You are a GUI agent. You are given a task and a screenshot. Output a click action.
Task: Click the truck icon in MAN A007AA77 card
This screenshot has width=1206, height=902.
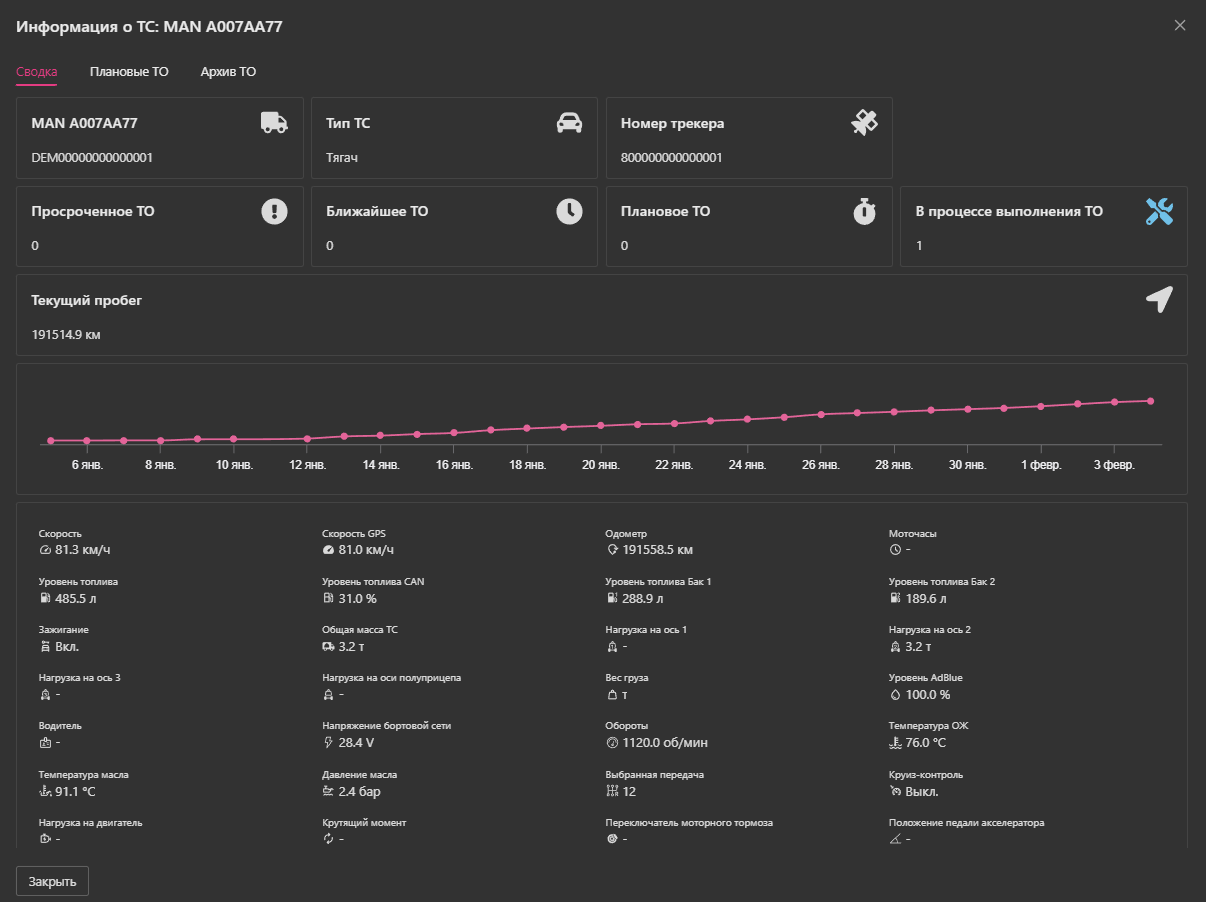click(x=274, y=122)
